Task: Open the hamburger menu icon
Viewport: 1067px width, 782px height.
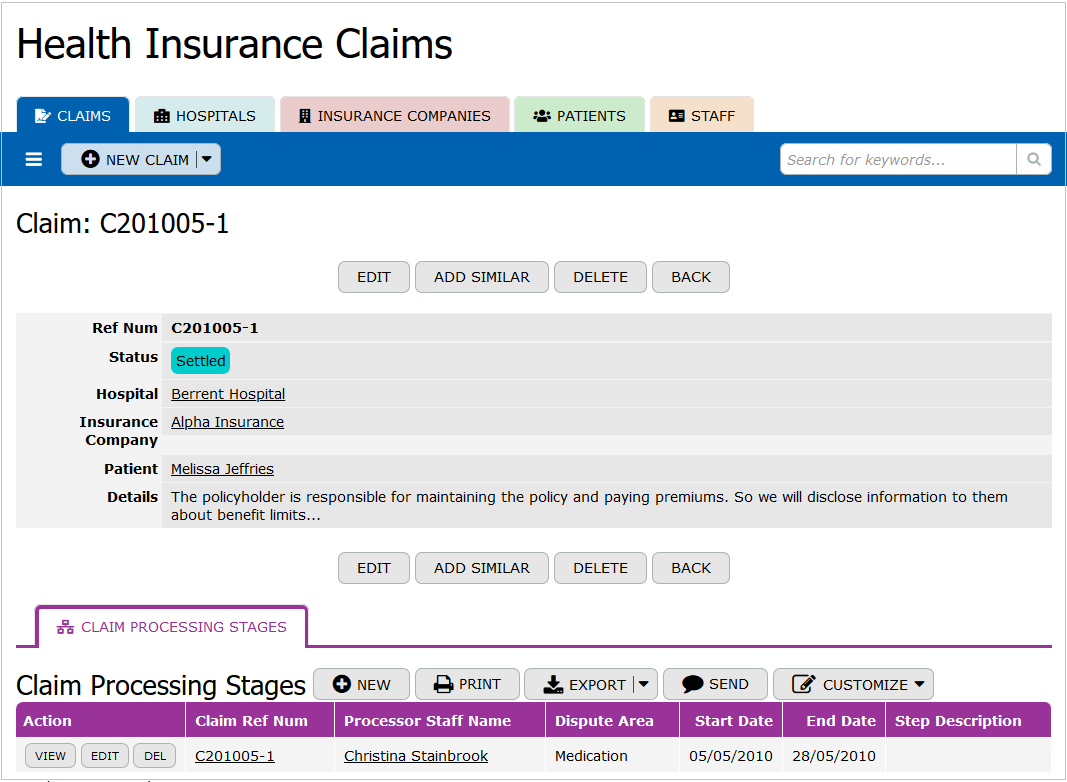Action: point(34,159)
